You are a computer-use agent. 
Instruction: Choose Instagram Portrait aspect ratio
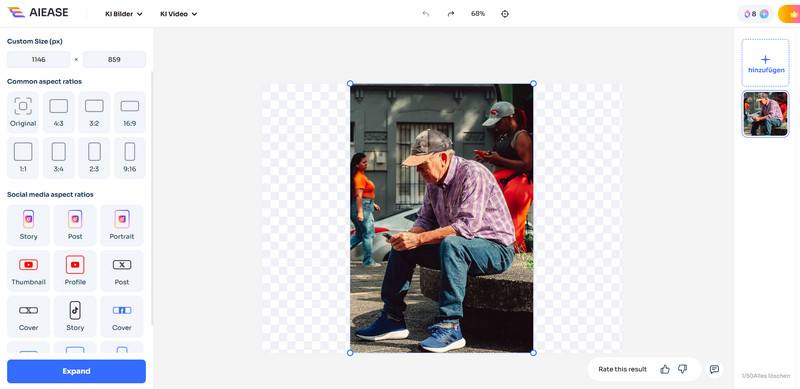122,225
